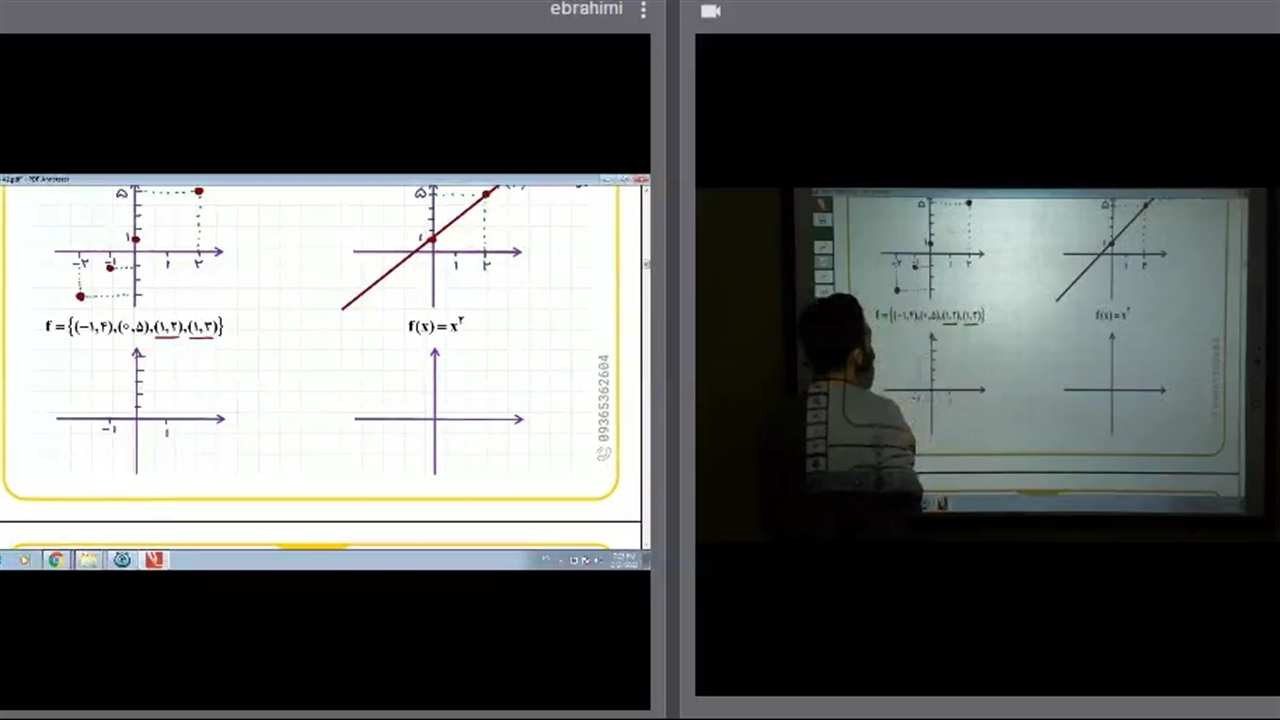The image size is (1280, 720).
Task: Click the presenter name ebrahimi
Action: tap(586, 9)
